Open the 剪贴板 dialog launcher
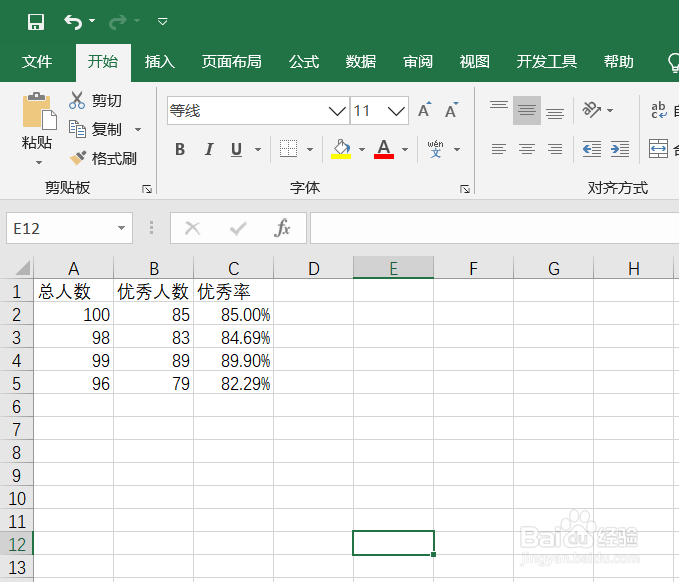This screenshot has width=679, height=582. 147,189
